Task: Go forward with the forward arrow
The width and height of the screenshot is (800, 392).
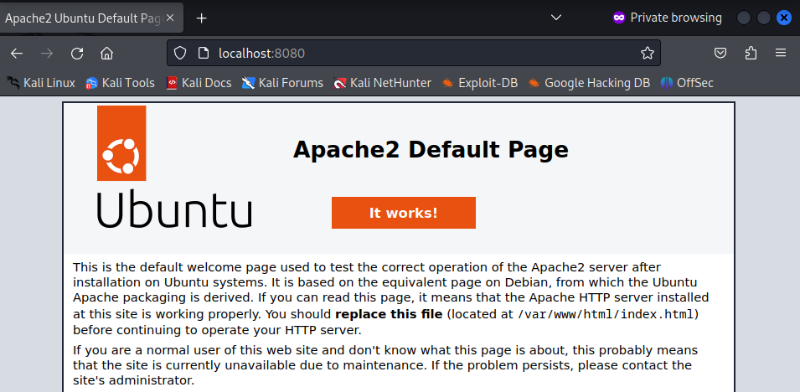Action: pos(47,53)
